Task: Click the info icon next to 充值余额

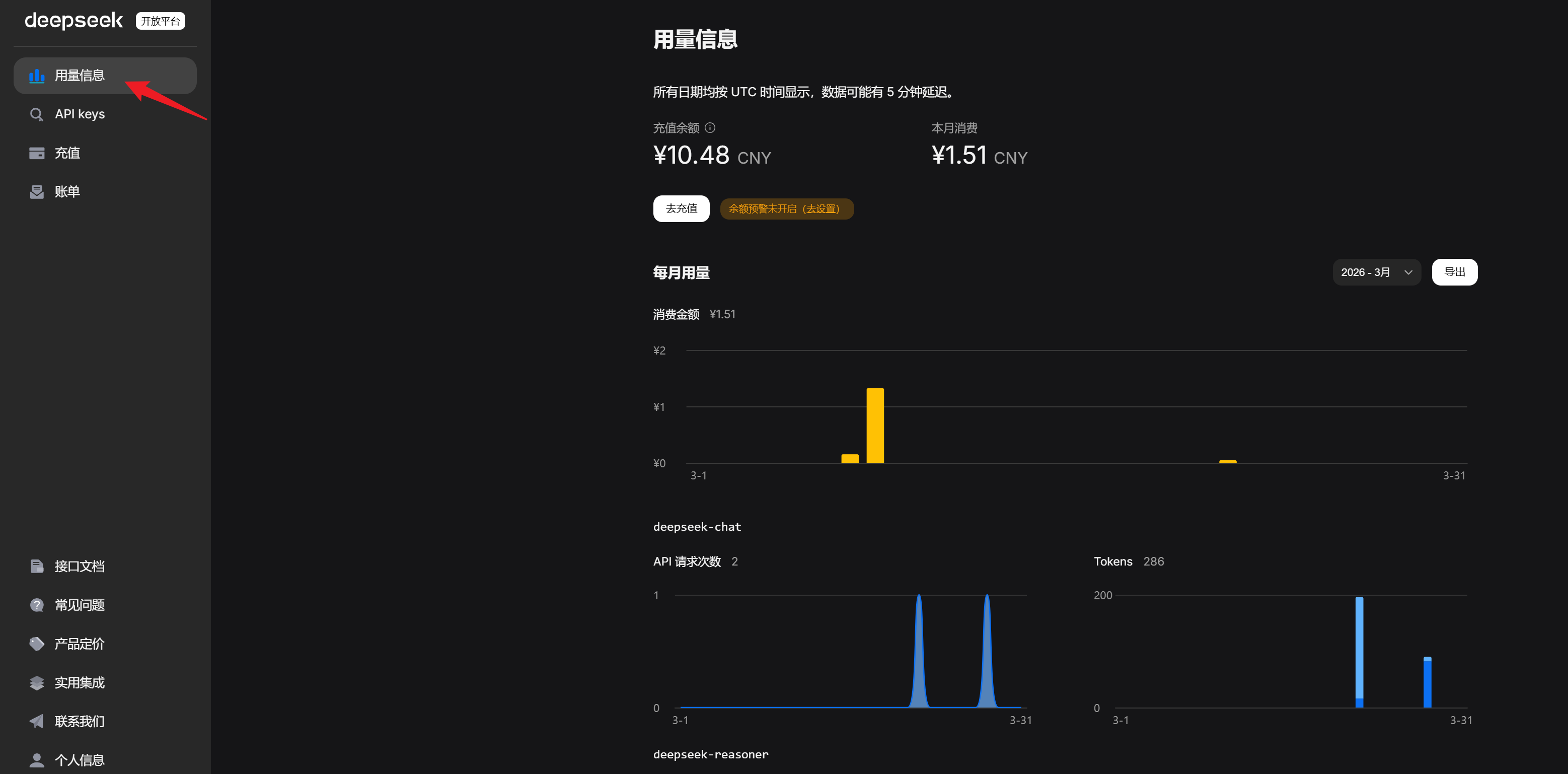Action: [x=710, y=128]
